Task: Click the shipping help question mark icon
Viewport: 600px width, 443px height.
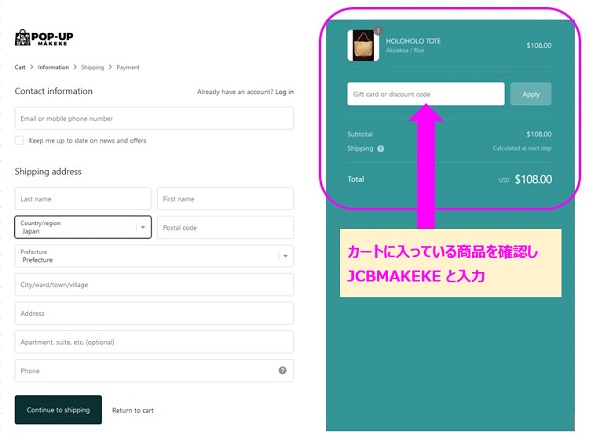Action: [380, 149]
